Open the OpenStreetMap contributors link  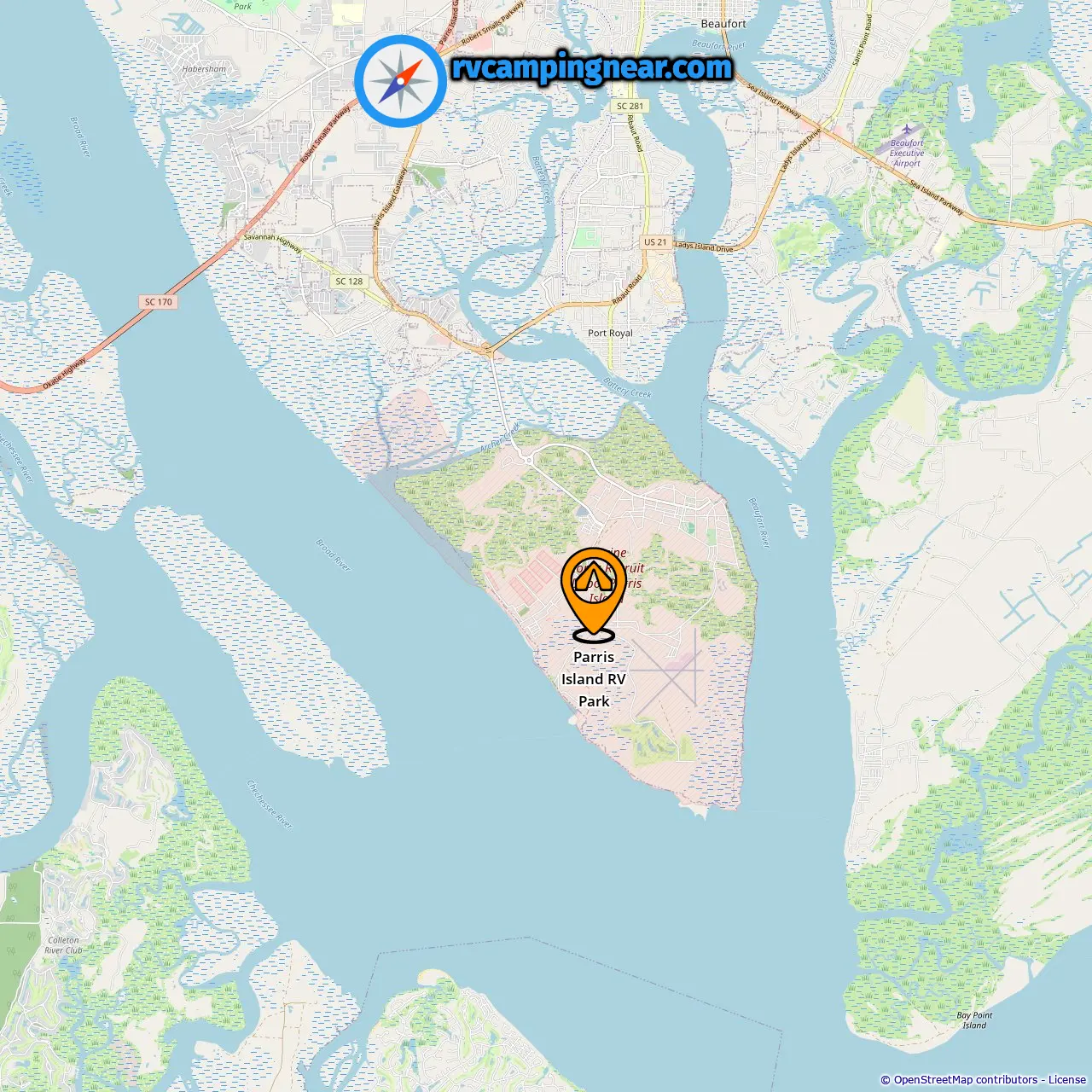click(x=966, y=1080)
